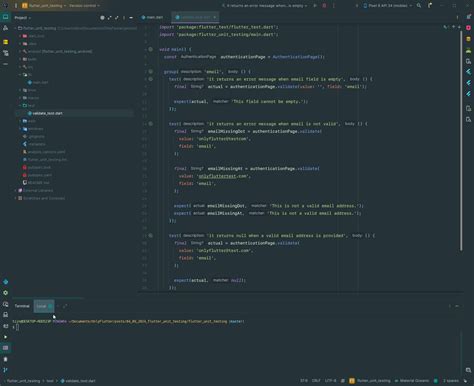
Task: Open the Dart Analysis sidebar icon
Action: pos(6,282)
